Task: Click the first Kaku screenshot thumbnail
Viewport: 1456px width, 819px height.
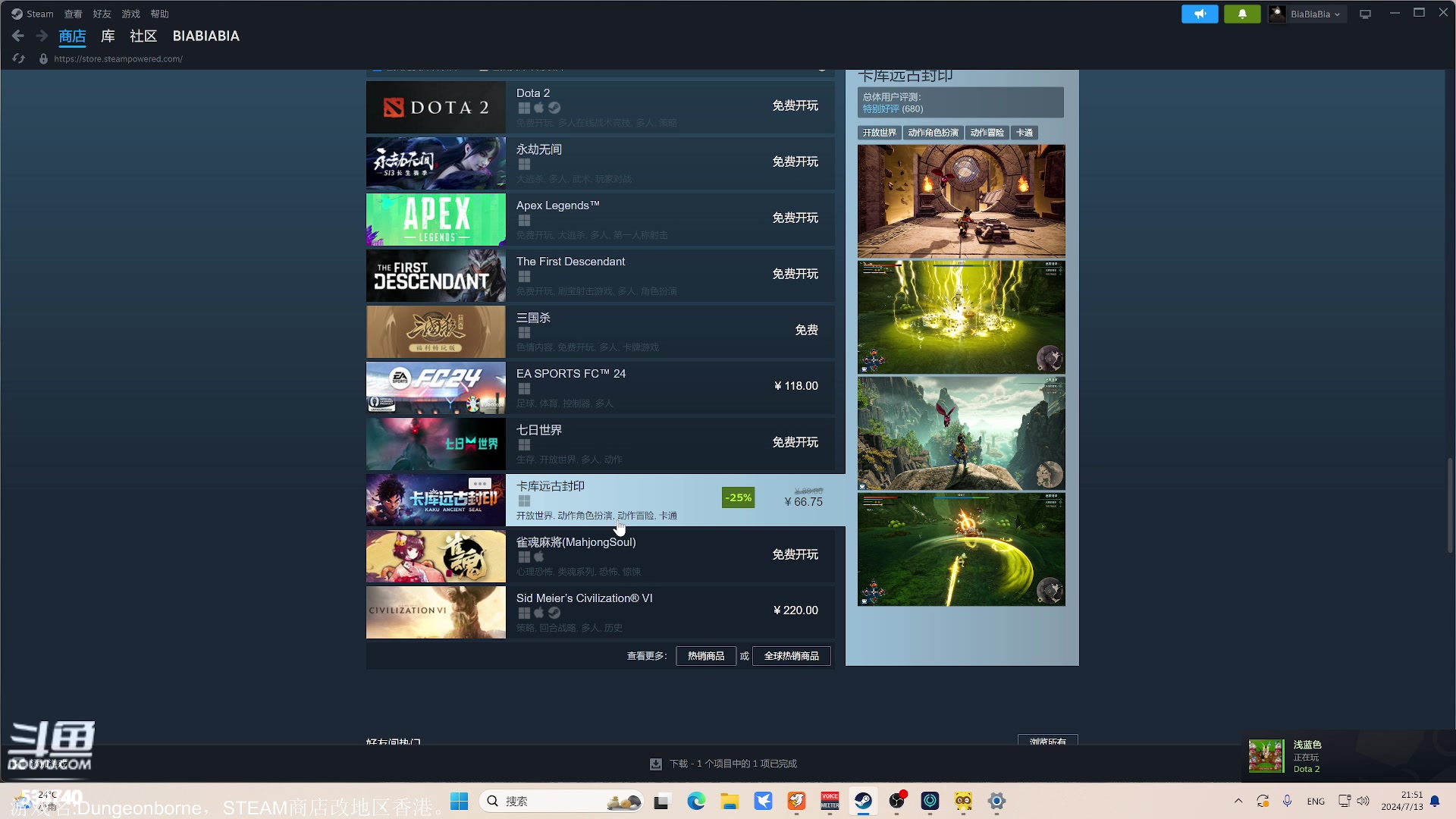Action: (x=961, y=201)
